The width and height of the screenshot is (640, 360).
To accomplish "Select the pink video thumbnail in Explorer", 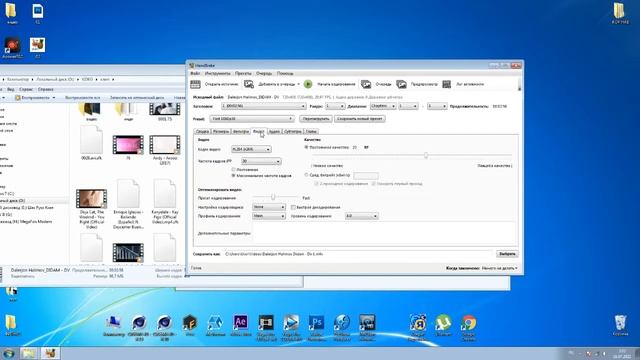I will pyautogui.click(x=128, y=145).
